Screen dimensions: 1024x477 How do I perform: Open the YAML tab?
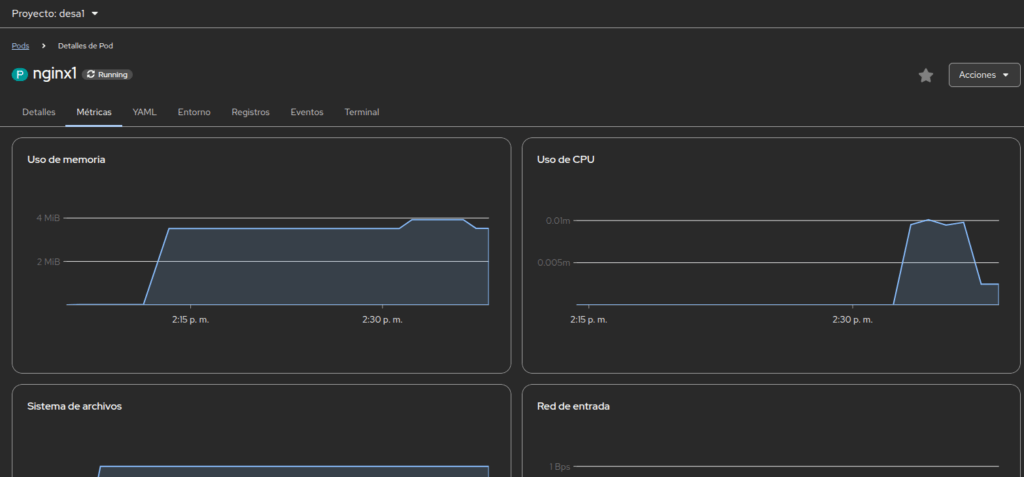(144, 112)
